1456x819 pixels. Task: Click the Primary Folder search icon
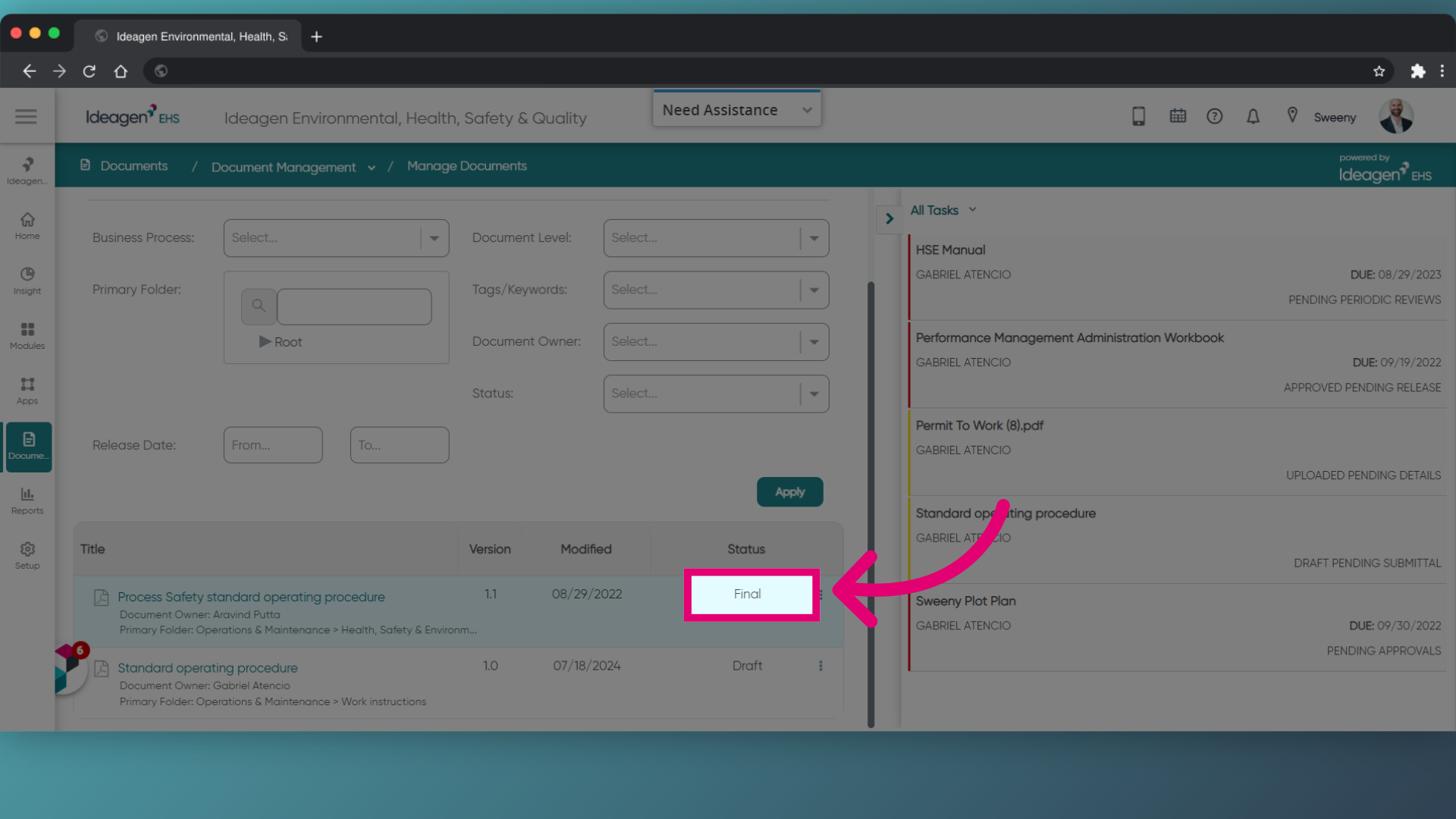(259, 306)
